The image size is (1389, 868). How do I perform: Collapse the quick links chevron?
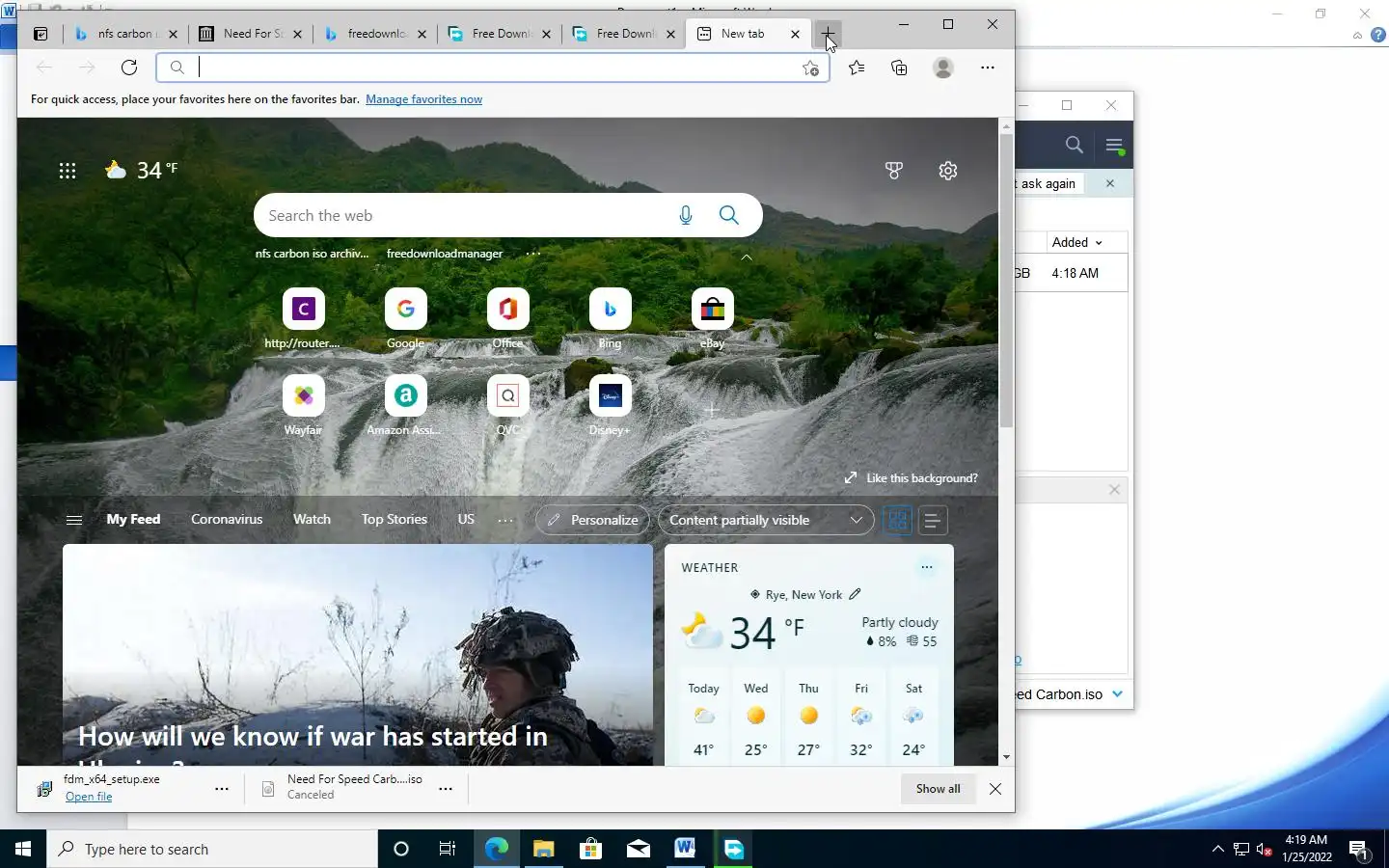(x=747, y=258)
